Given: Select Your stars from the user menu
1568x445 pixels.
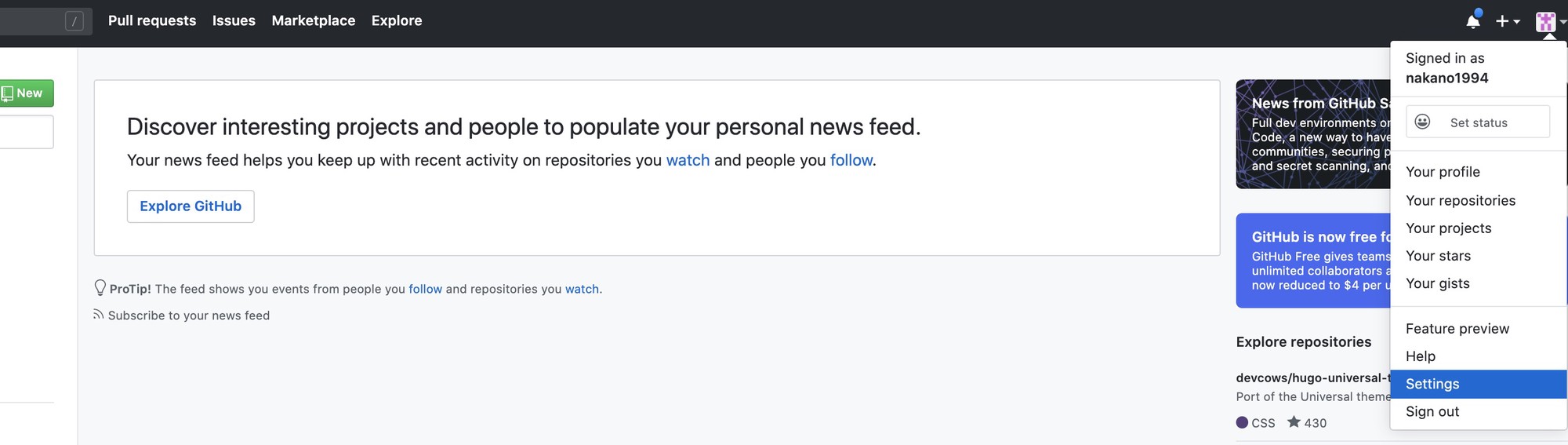Looking at the screenshot, I should 1478,256.
